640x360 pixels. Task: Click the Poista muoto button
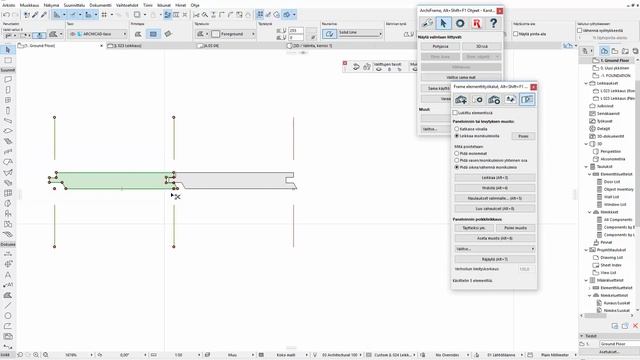pyautogui.click(x=516, y=228)
